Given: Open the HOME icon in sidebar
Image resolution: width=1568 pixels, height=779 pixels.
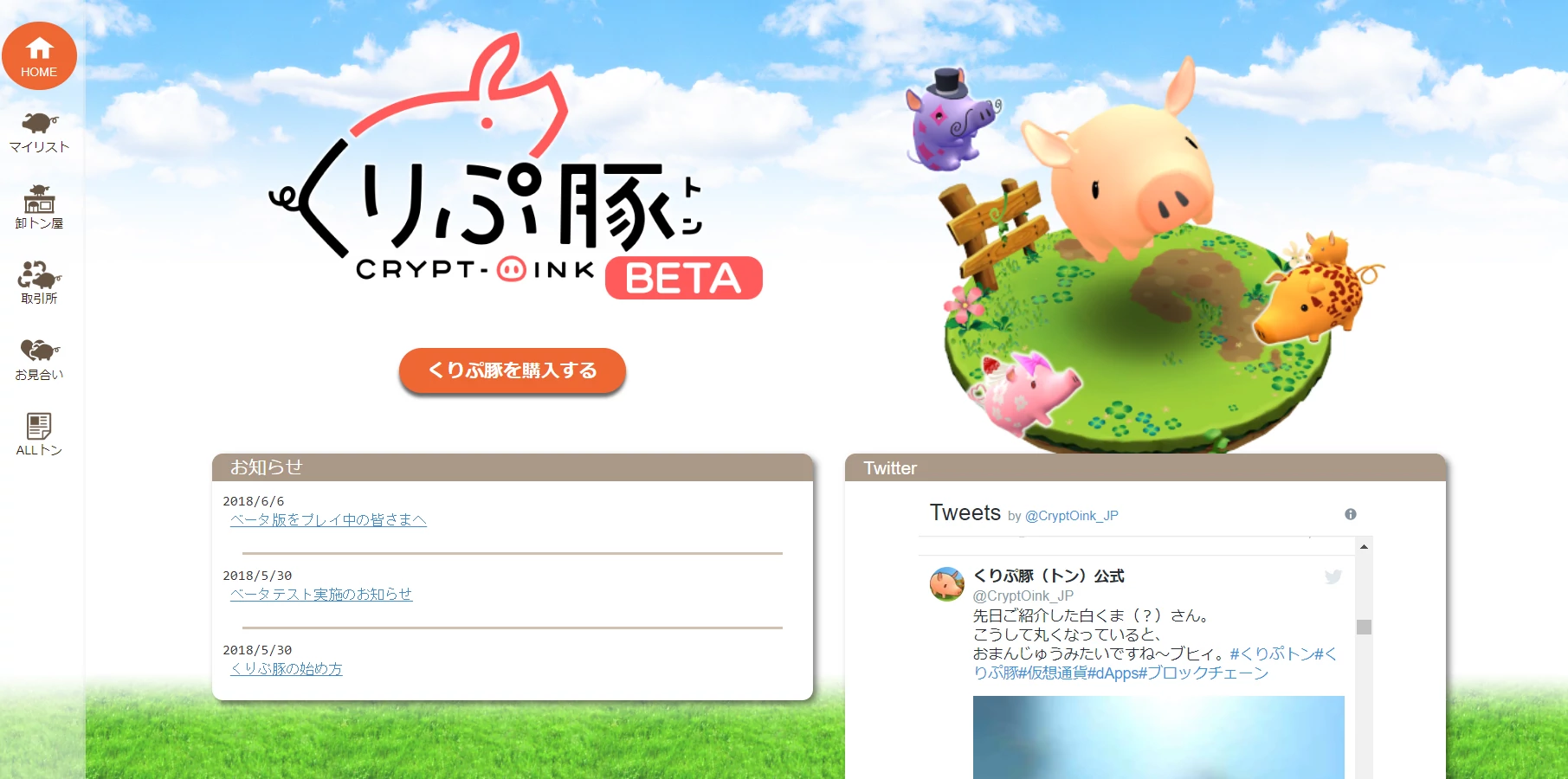Looking at the screenshot, I should [x=39, y=56].
